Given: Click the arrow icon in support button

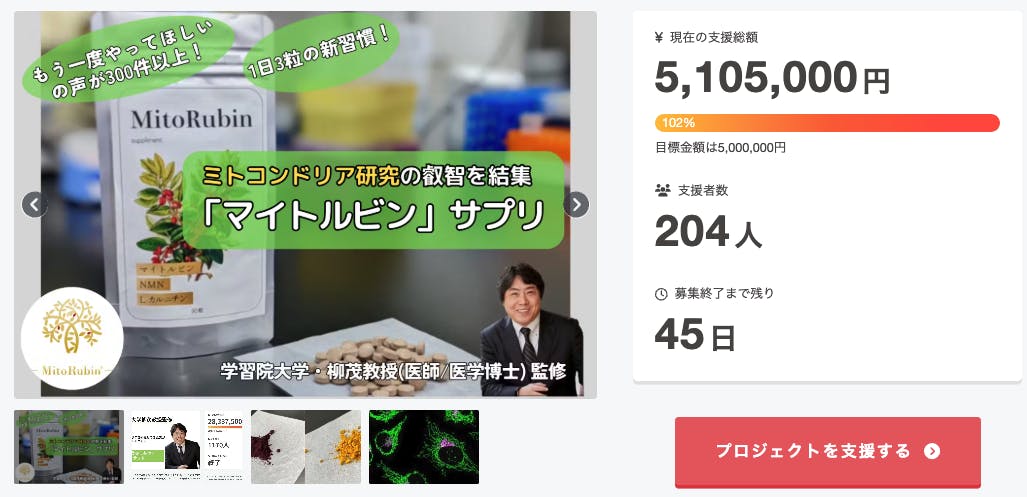Looking at the screenshot, I should click(932, 451).
